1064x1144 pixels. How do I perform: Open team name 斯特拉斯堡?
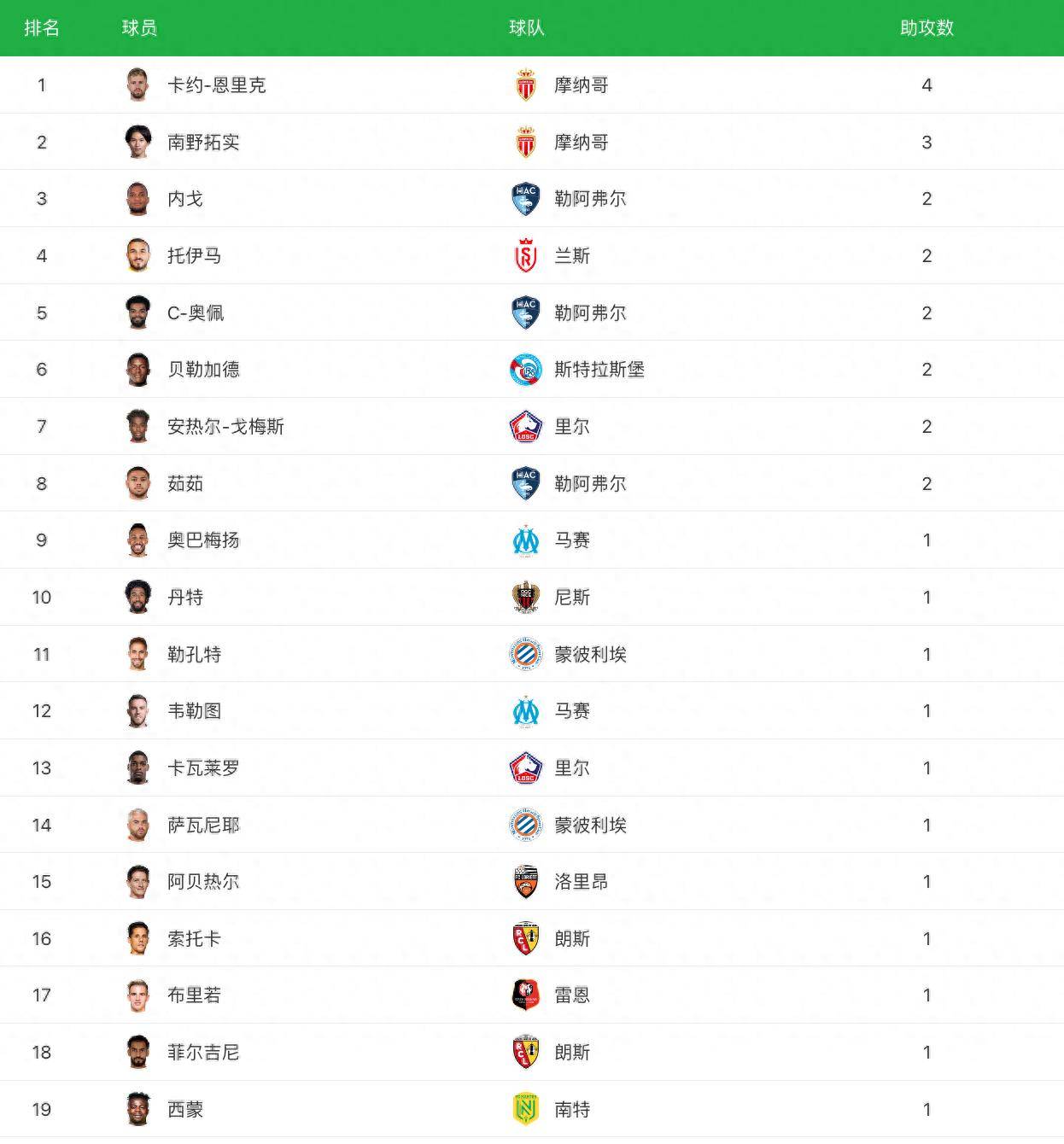pyautogui.click(x=599, y=369)
